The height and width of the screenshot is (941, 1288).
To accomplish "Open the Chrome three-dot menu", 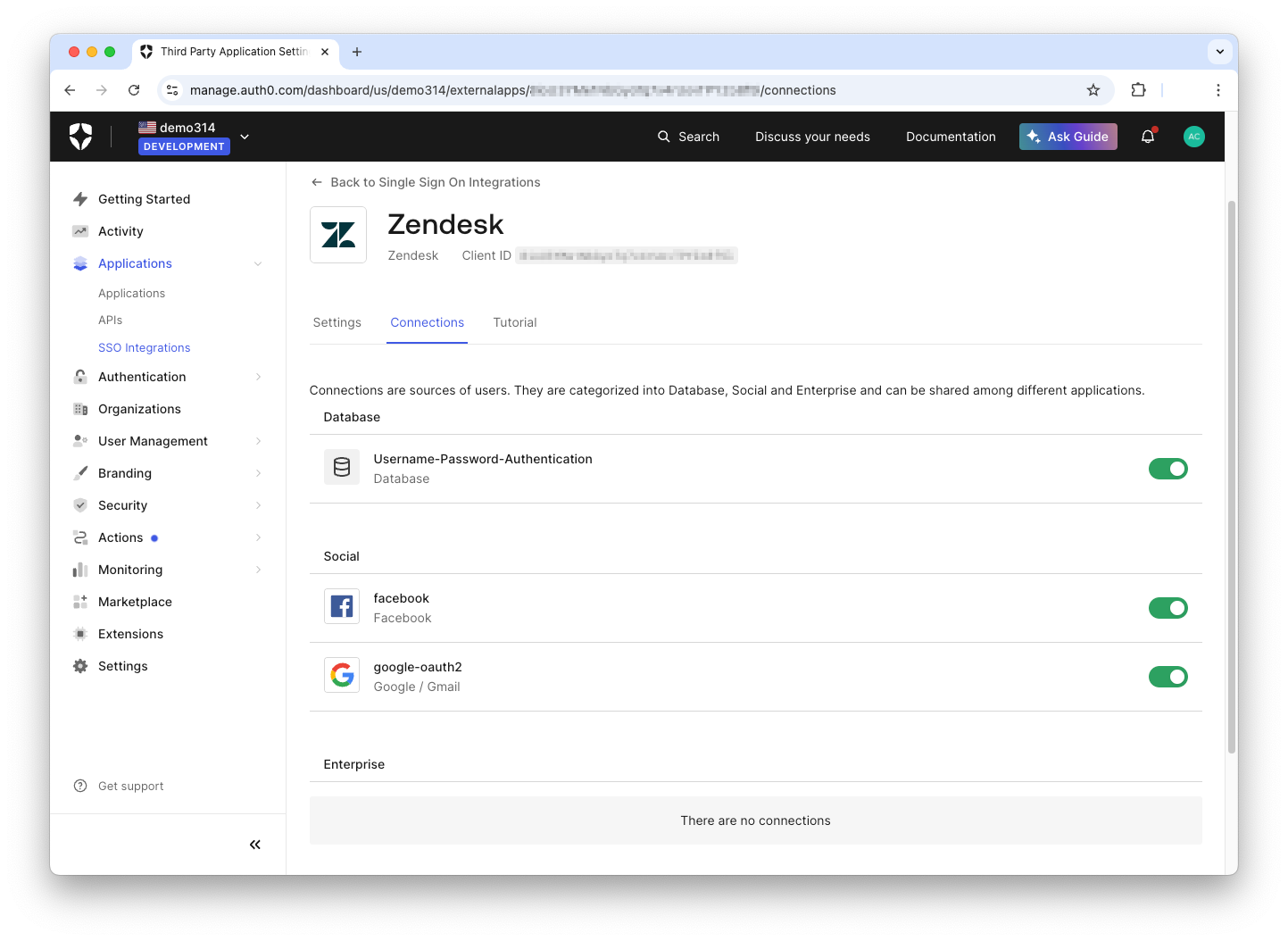I will coord(1217,90).
